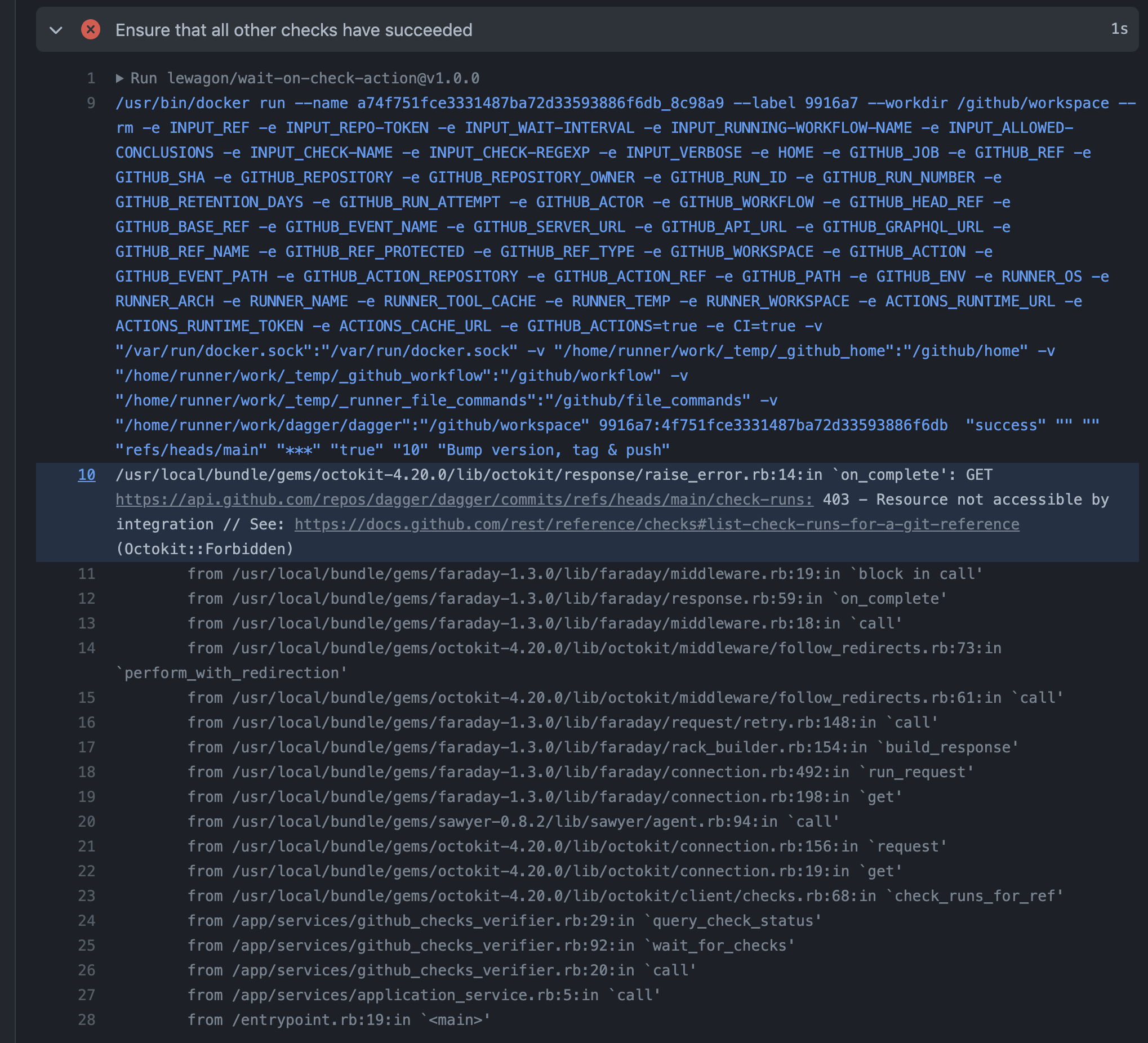Select log line number 20

87,822
